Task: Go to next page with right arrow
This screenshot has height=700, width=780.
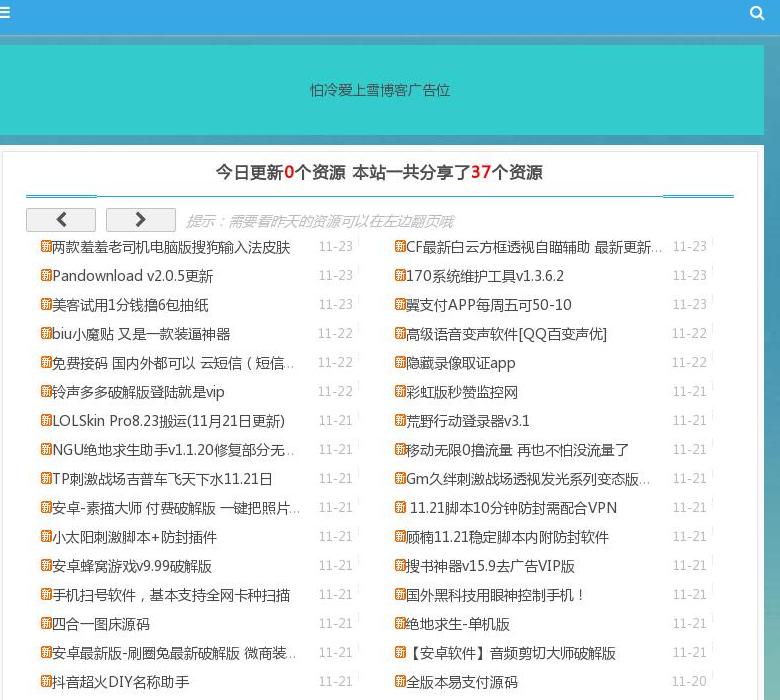Action: [141, 219]
